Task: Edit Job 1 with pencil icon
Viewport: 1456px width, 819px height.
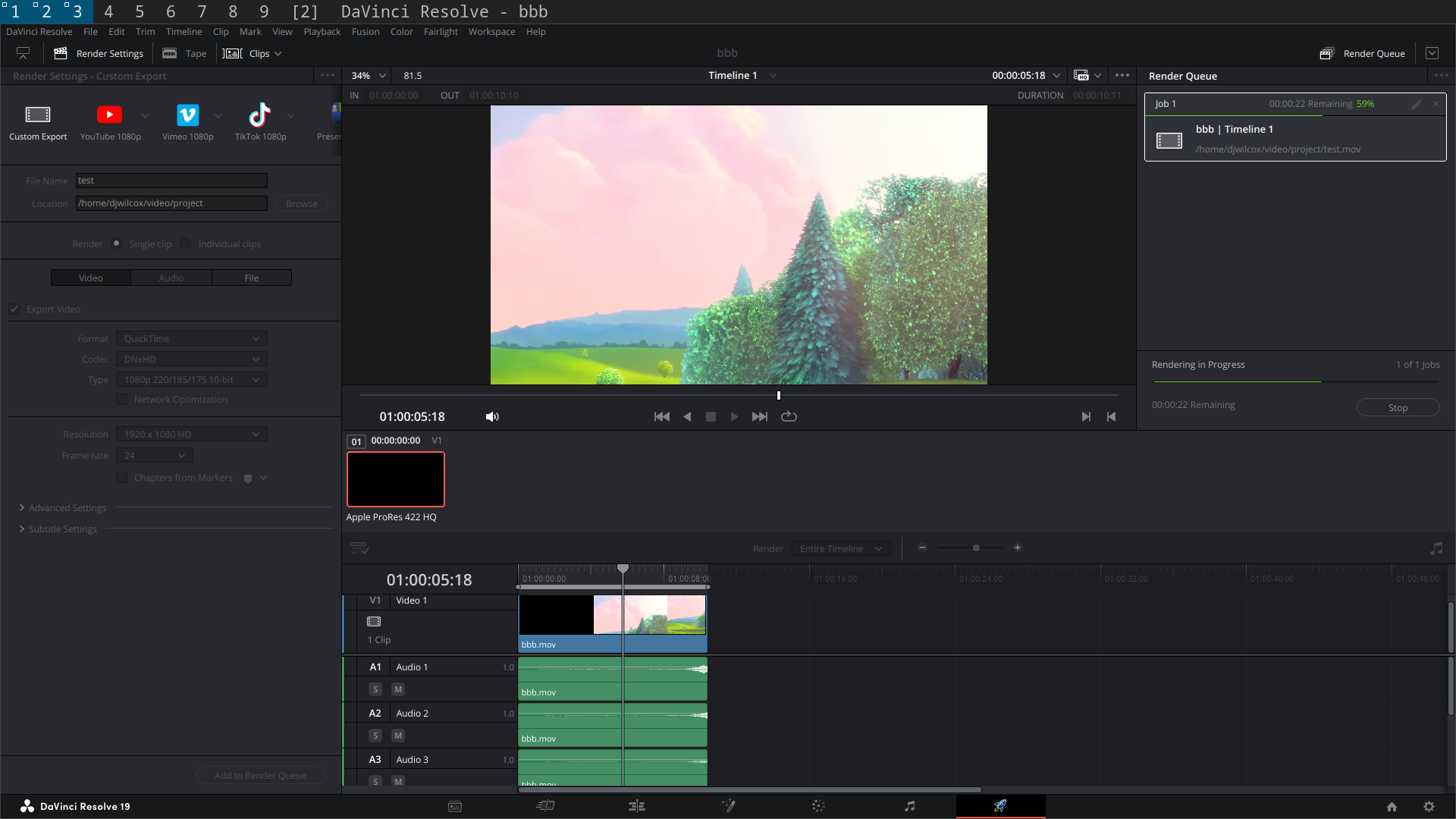Action: coord(1416,105)
